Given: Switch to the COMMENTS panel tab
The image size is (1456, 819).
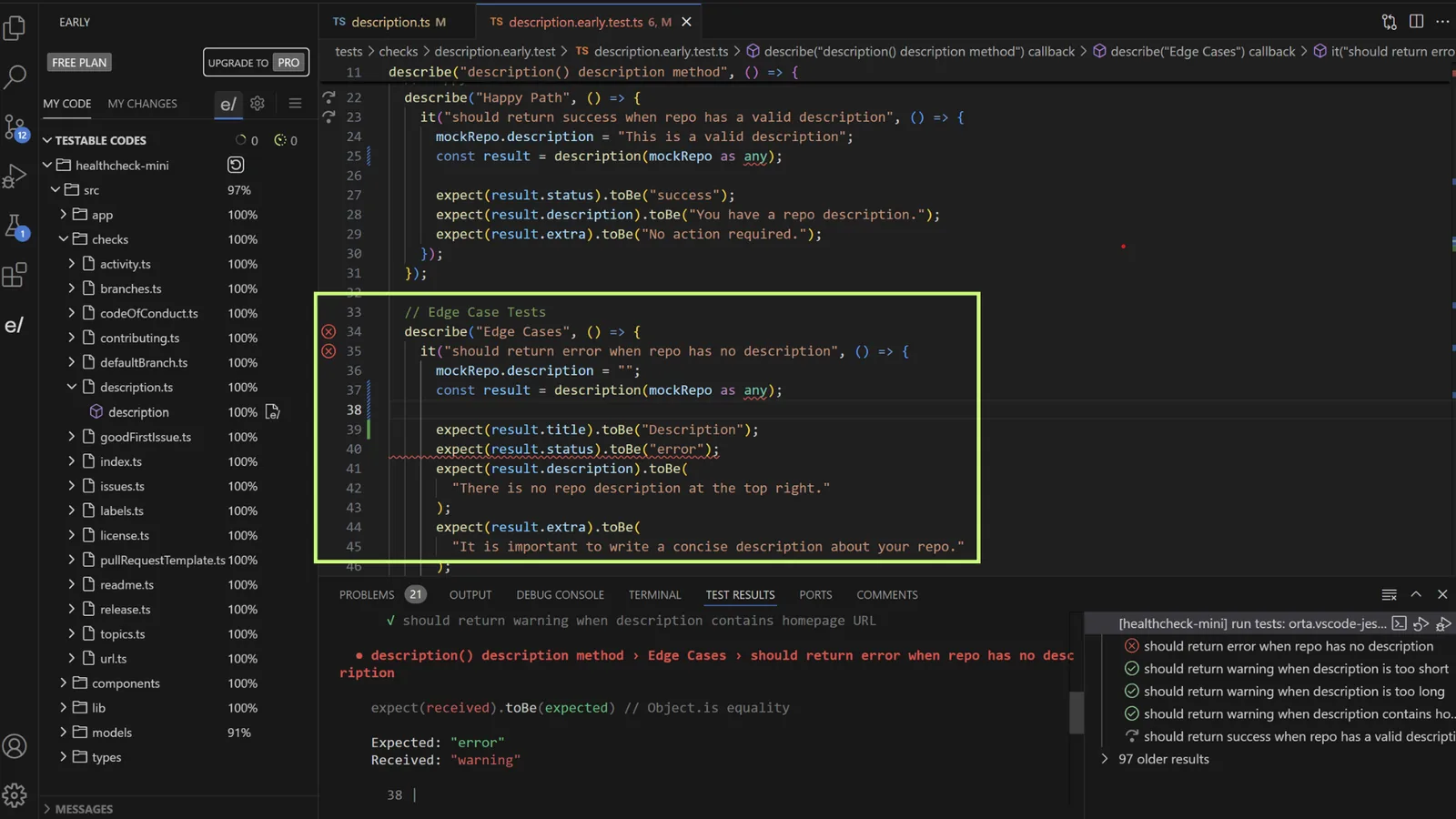Looking at the screenshot, I should (886, 594).
